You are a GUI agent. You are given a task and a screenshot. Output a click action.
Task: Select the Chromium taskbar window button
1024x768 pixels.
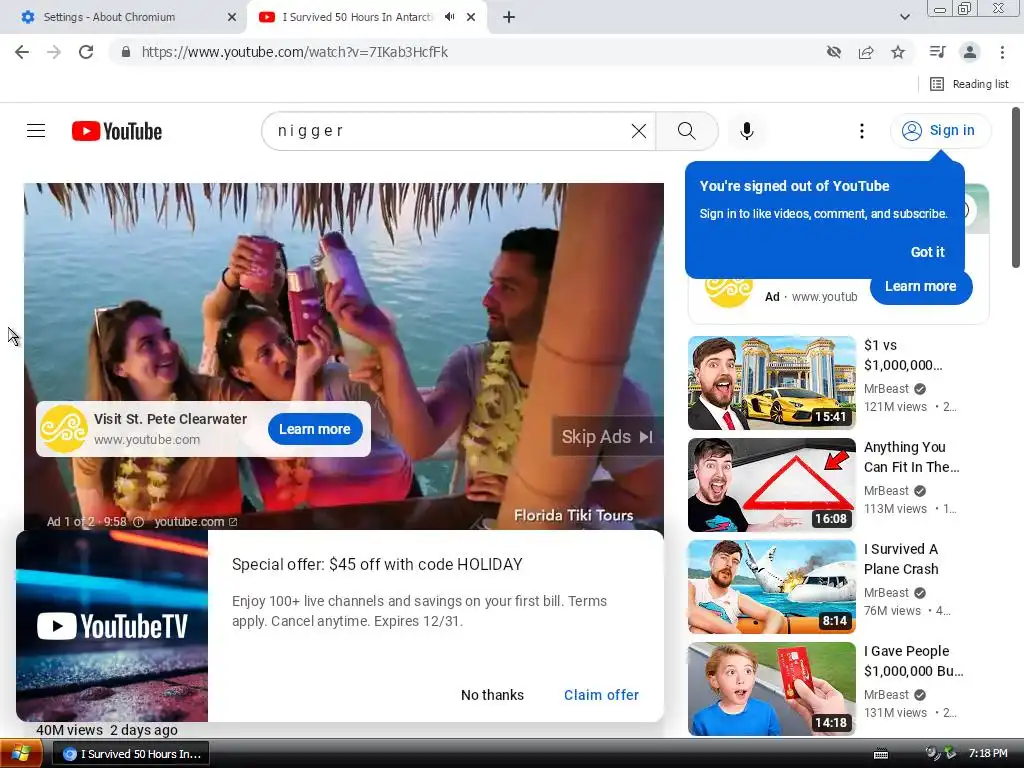coord(131,754)
